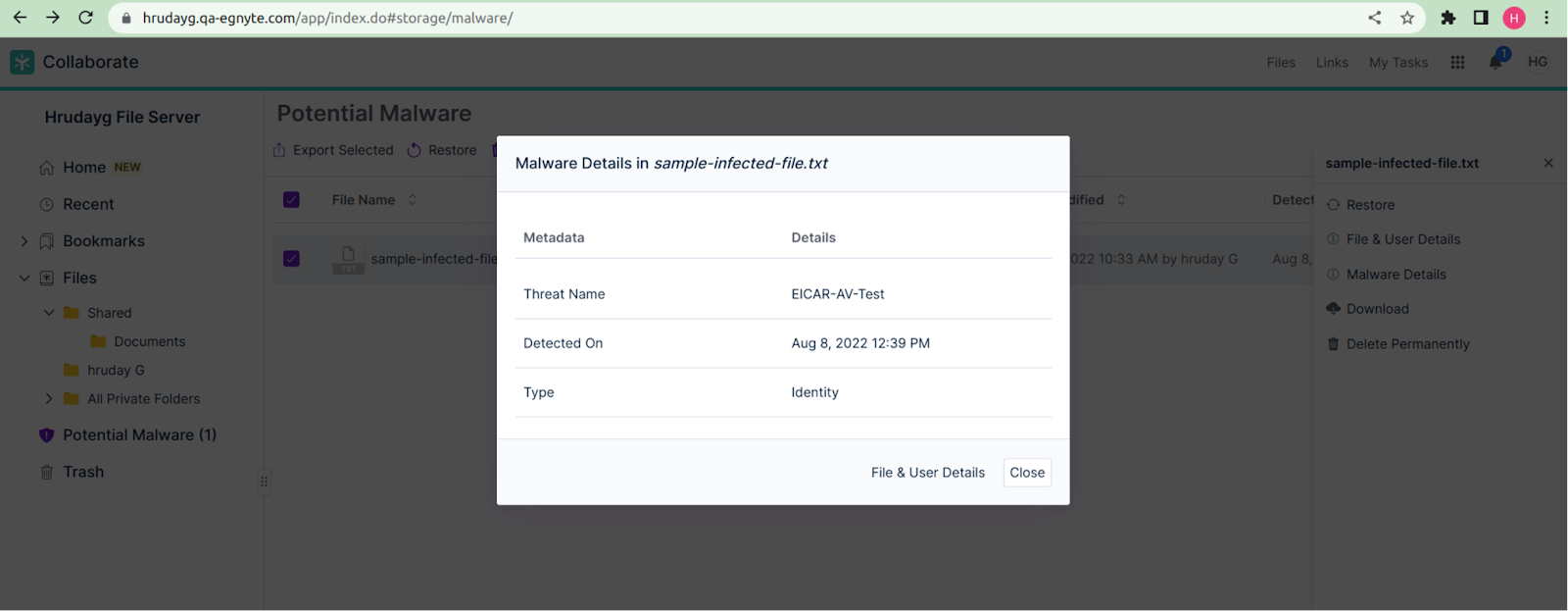This screenshot has height=611, width=1568.
Task: Click the Download cloud icon
Action: [1333, 309]
